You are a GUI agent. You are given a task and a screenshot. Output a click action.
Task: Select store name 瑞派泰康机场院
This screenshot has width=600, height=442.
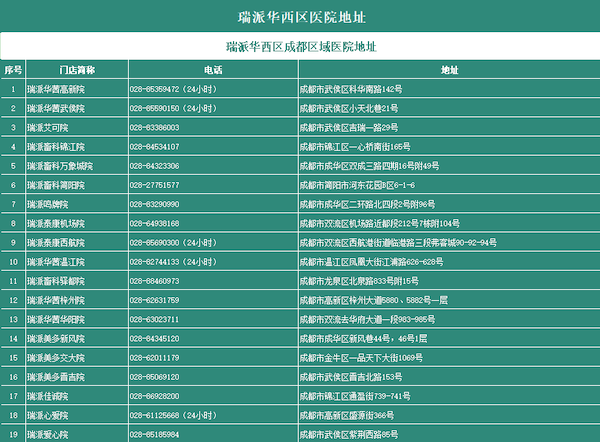click(56, 223)
